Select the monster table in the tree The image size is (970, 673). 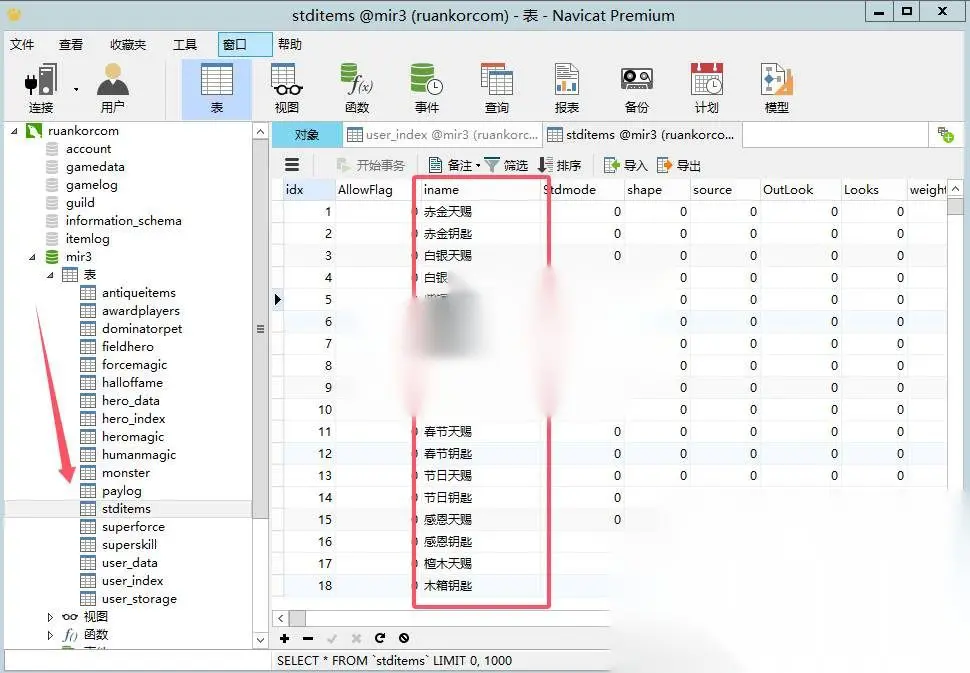click(126, 473)
